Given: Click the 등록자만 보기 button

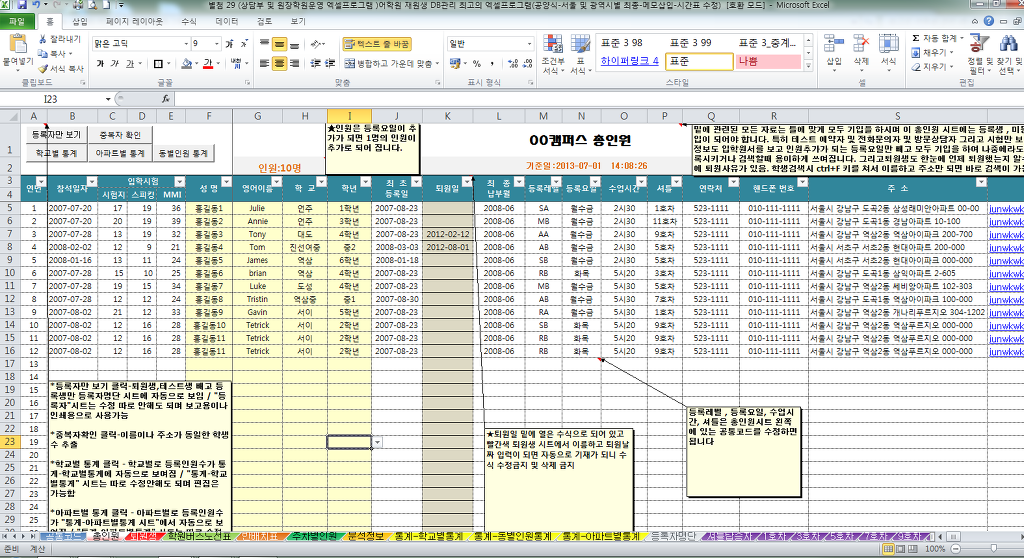Looking at the screenshot, I should [55, 134].
